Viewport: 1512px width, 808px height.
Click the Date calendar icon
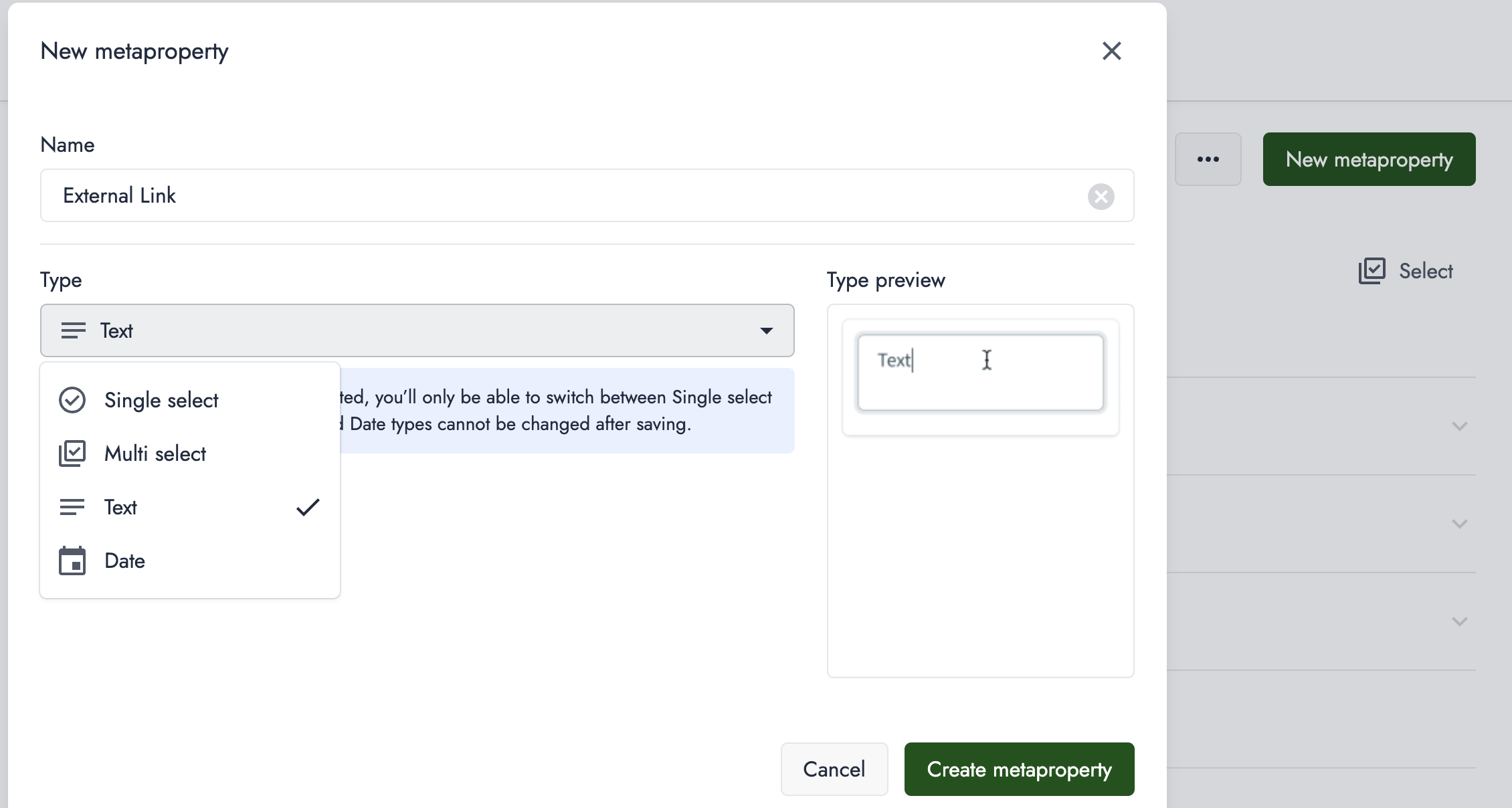(x=72, y=561)
